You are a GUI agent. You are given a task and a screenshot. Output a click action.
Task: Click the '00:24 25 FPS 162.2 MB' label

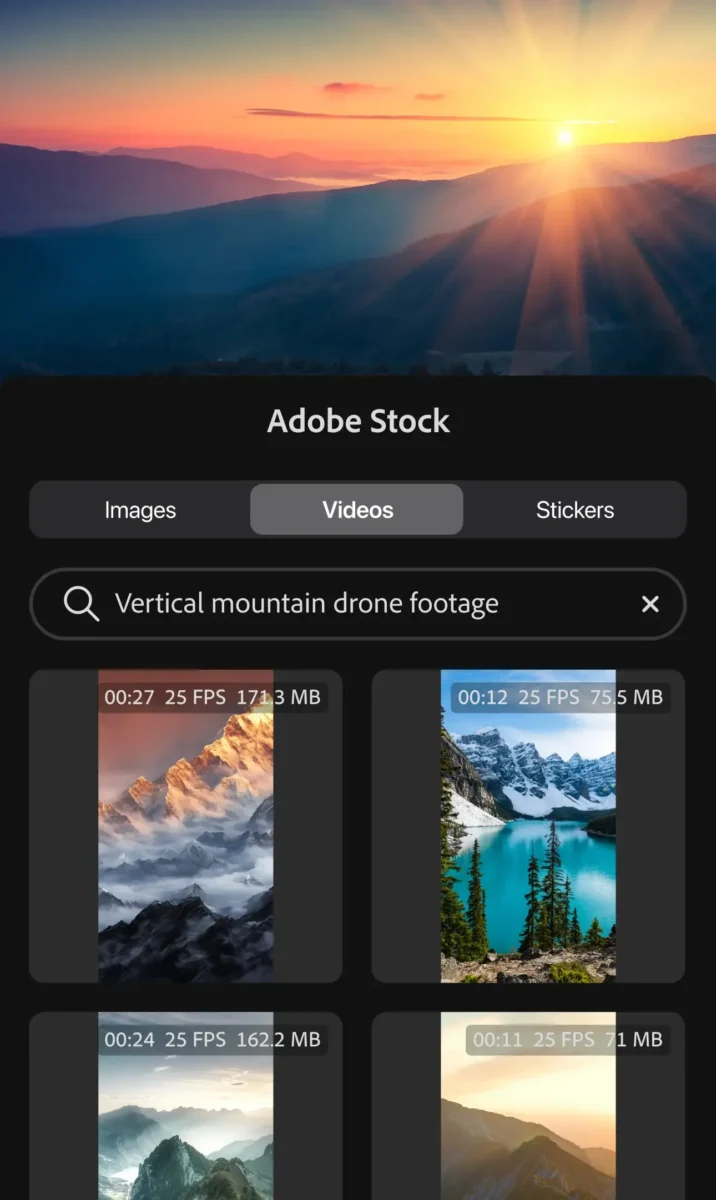[x=212, y=1040]
